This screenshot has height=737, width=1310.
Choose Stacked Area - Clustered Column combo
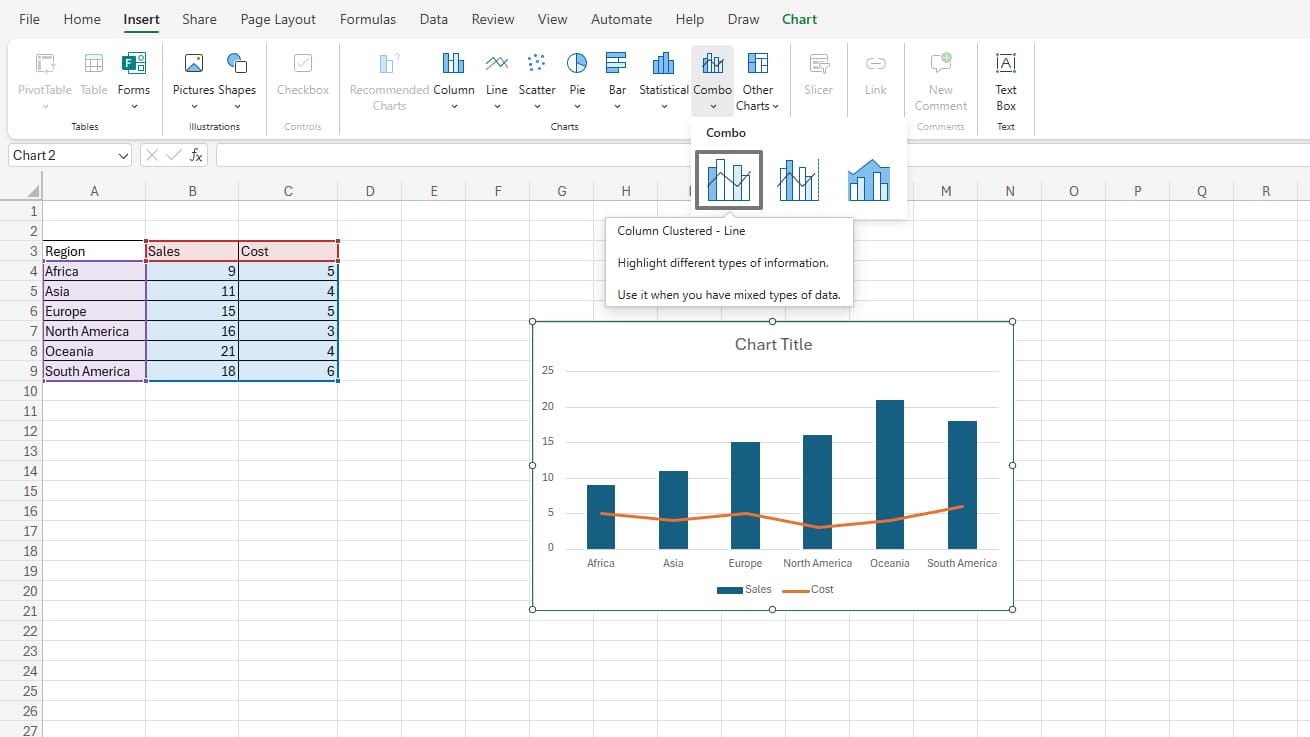point(868,180)
